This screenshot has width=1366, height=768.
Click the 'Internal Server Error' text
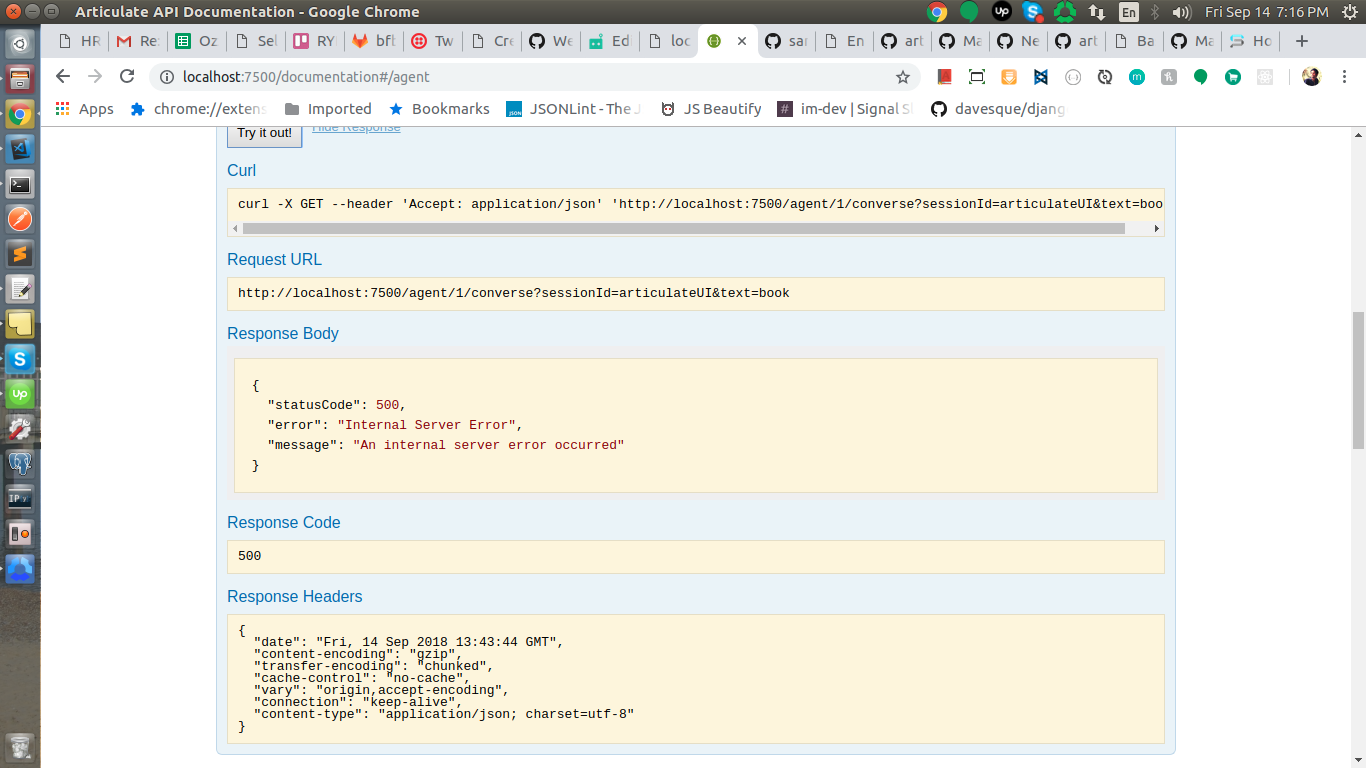[426, 425]
